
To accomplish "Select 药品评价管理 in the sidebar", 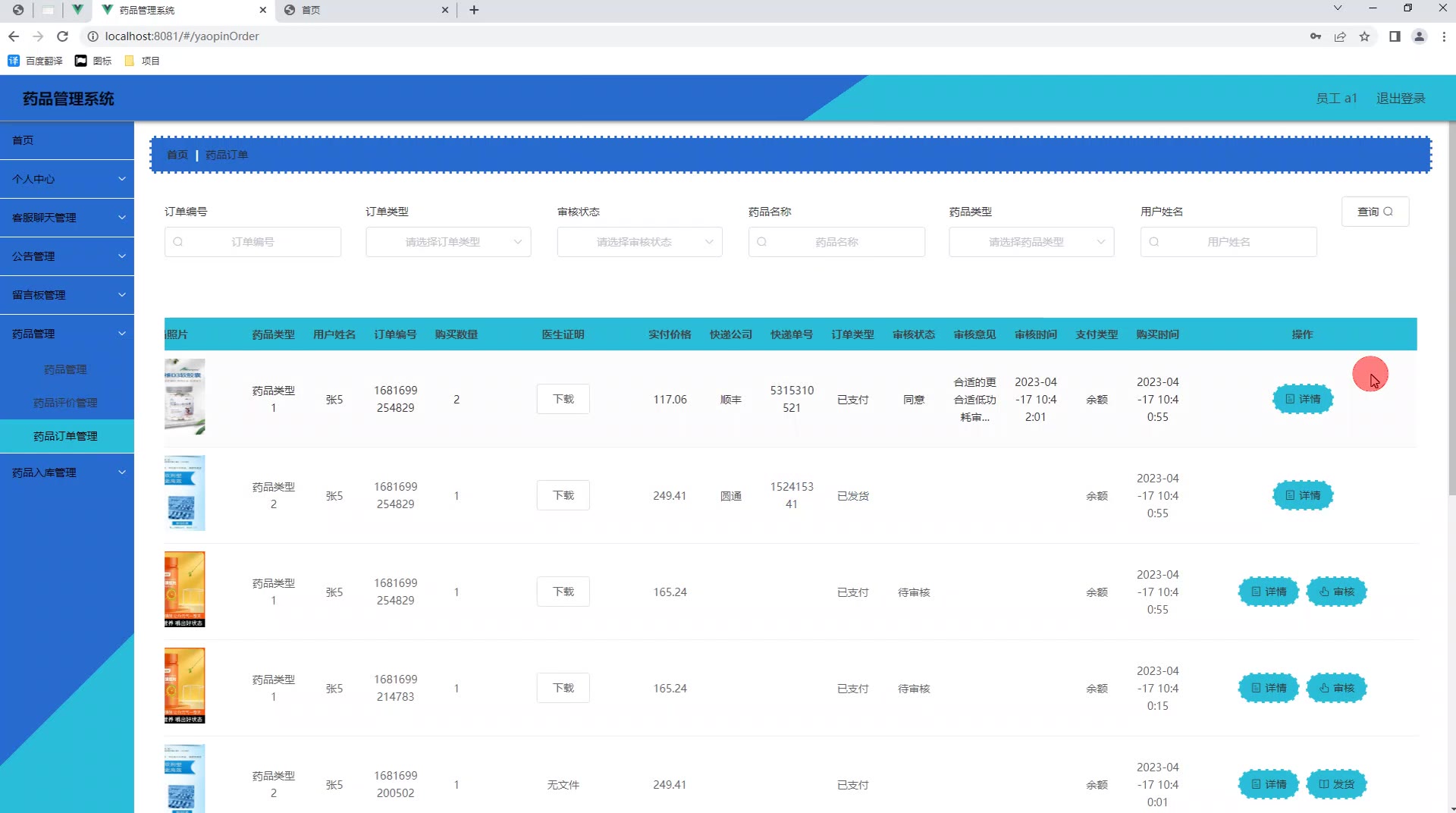I will click(65, 403).
